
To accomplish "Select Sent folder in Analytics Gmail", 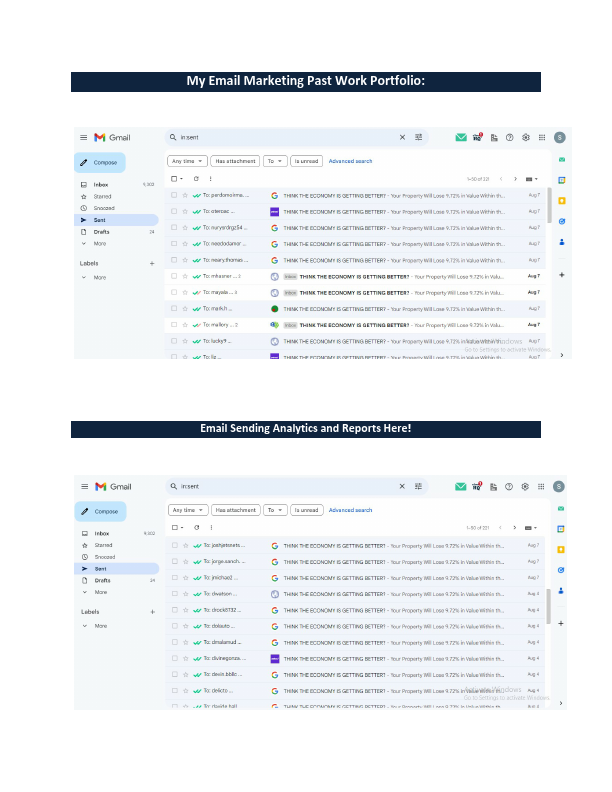I will pyautogui.click(x=118, y=569).
